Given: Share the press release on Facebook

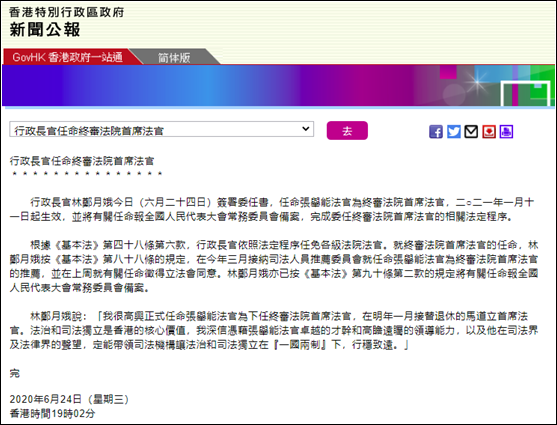Looking at the screenshot, I should tap(436, 132).
